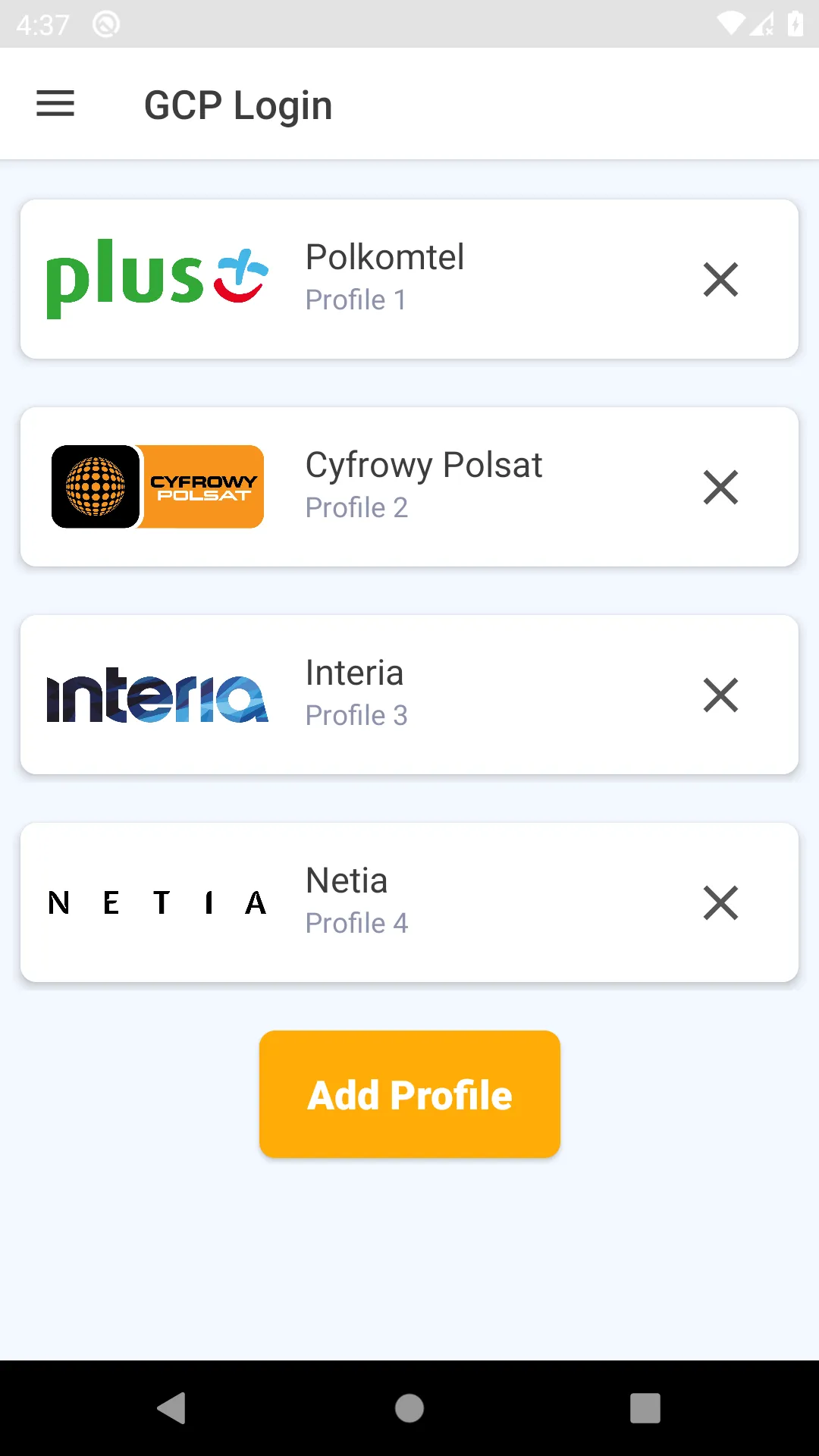Tap the Profile 4 subtitle
The image size is (819, 1456).
pyautogui.click(x=356, y=924)
